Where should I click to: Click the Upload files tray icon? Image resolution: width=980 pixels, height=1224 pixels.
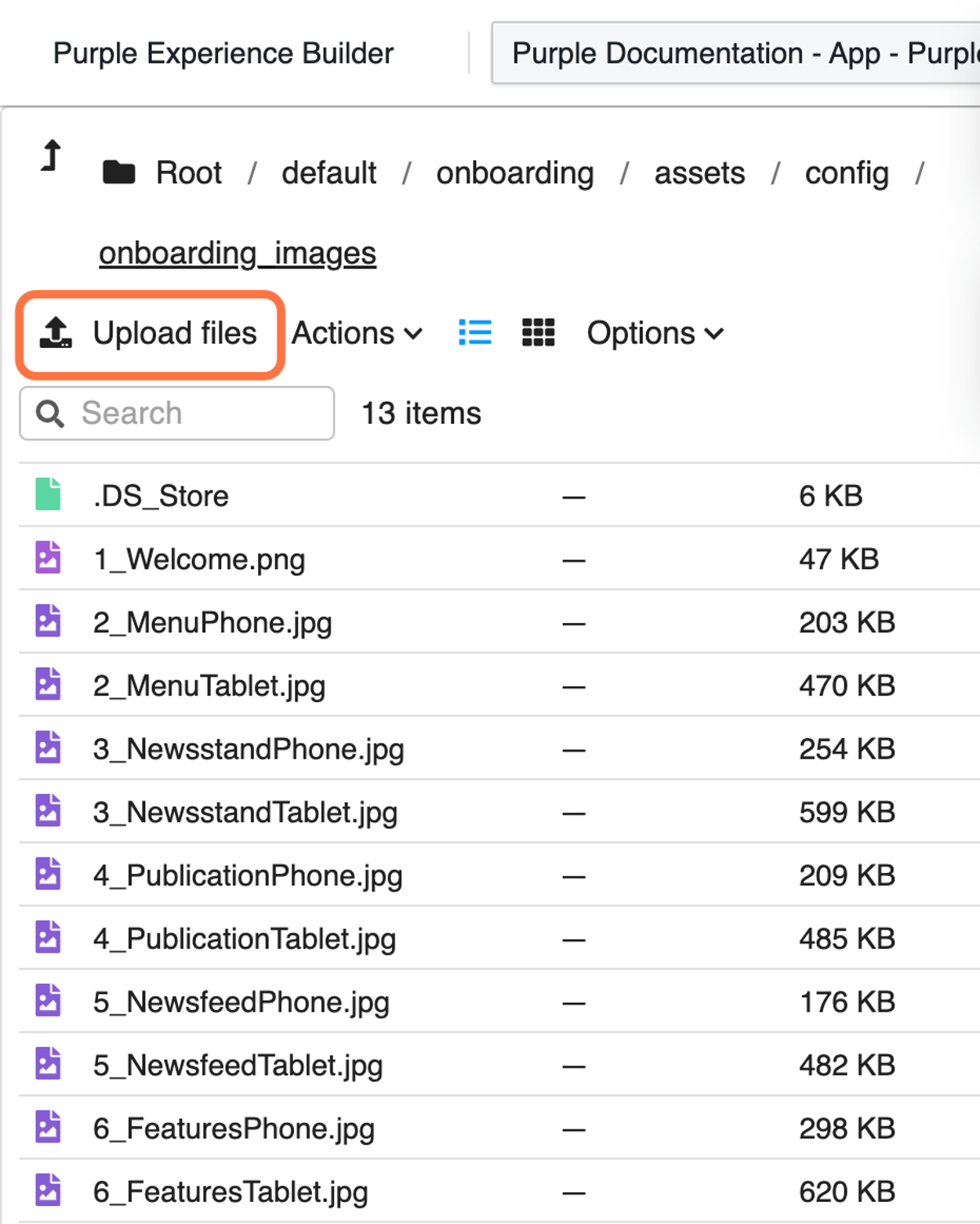(56, 333)
